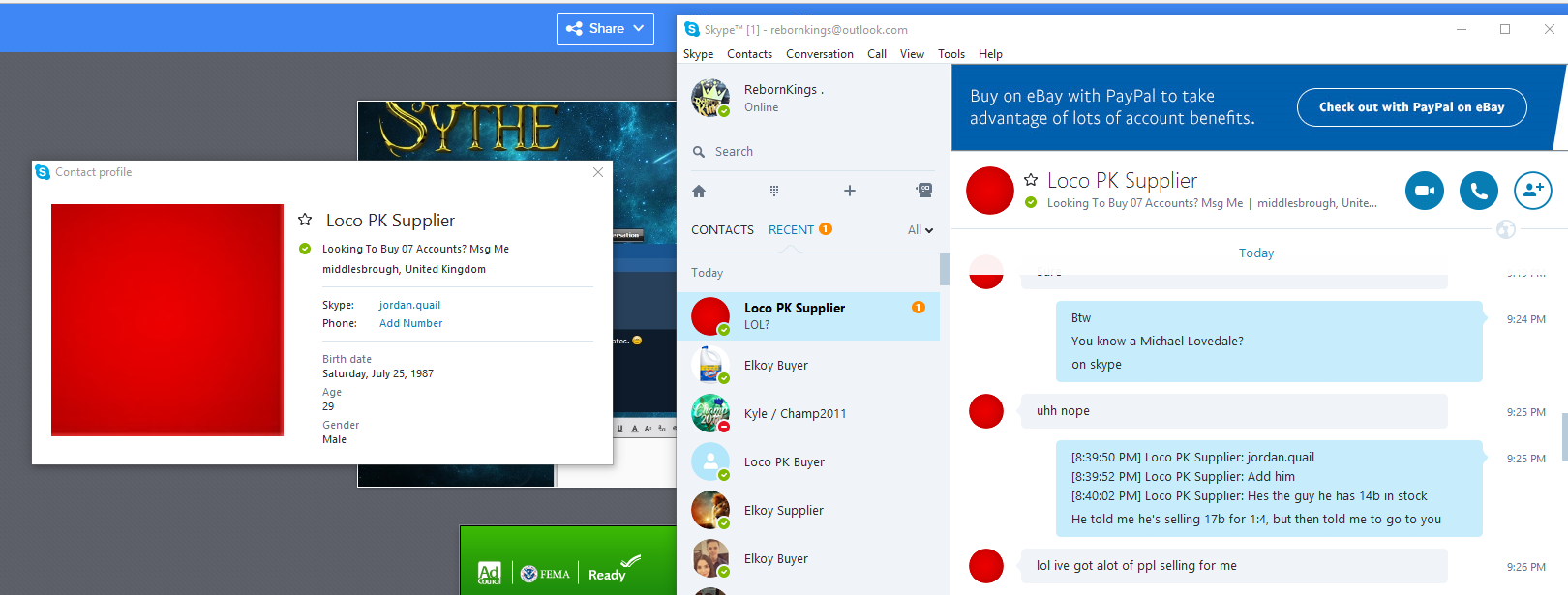Open the Call menu
The height and width of the screenshot is (595, 1568).
[877, 54]
